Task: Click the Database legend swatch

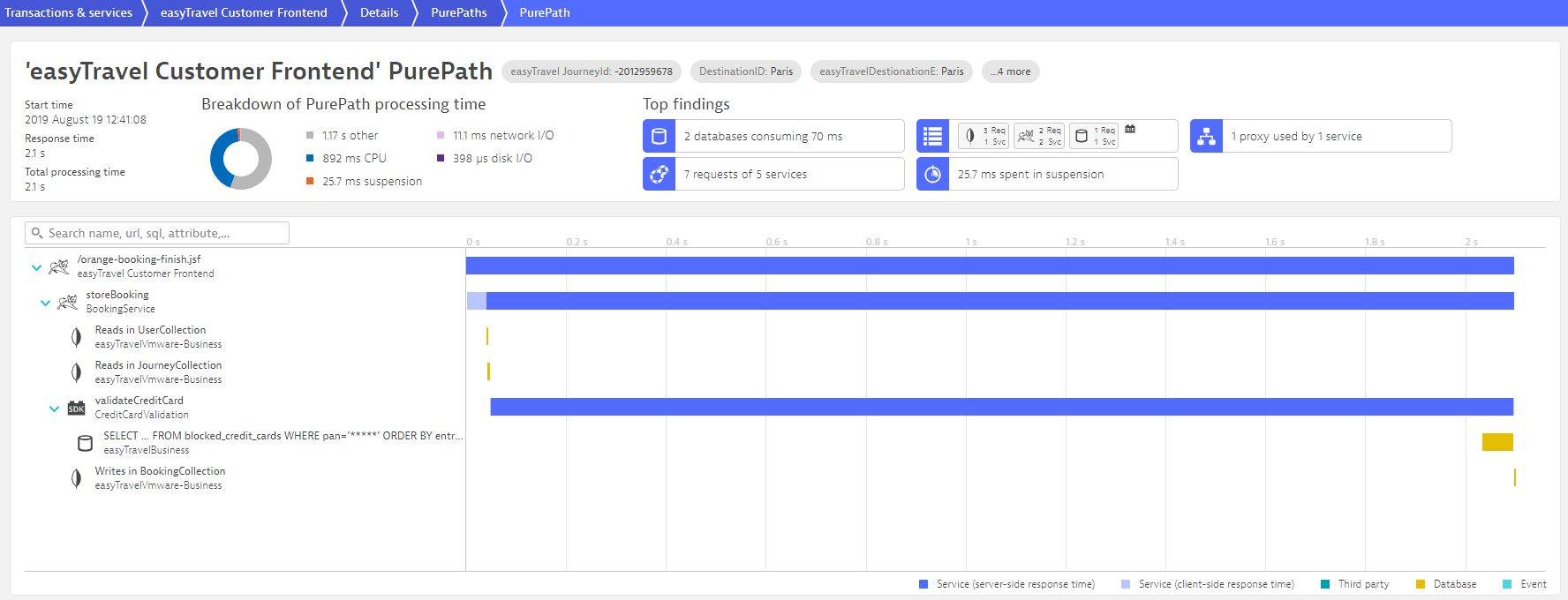Action: 1421,584
